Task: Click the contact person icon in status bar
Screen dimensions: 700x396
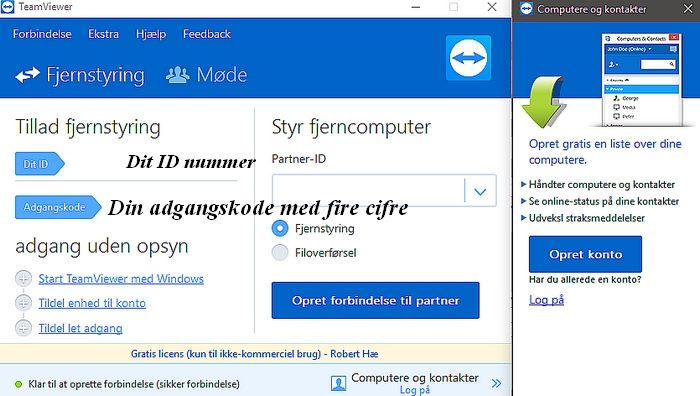Action: coord(338,383)
